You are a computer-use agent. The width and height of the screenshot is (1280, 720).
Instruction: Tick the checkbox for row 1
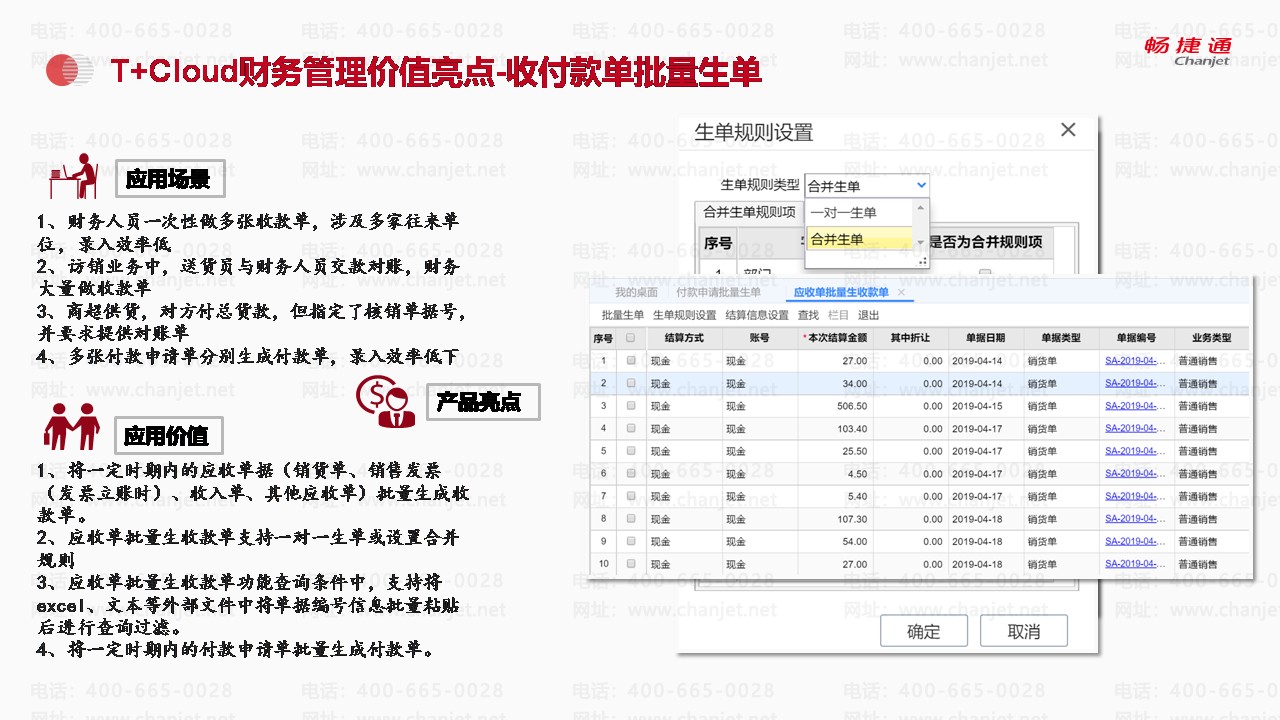(x=630, y=361)
